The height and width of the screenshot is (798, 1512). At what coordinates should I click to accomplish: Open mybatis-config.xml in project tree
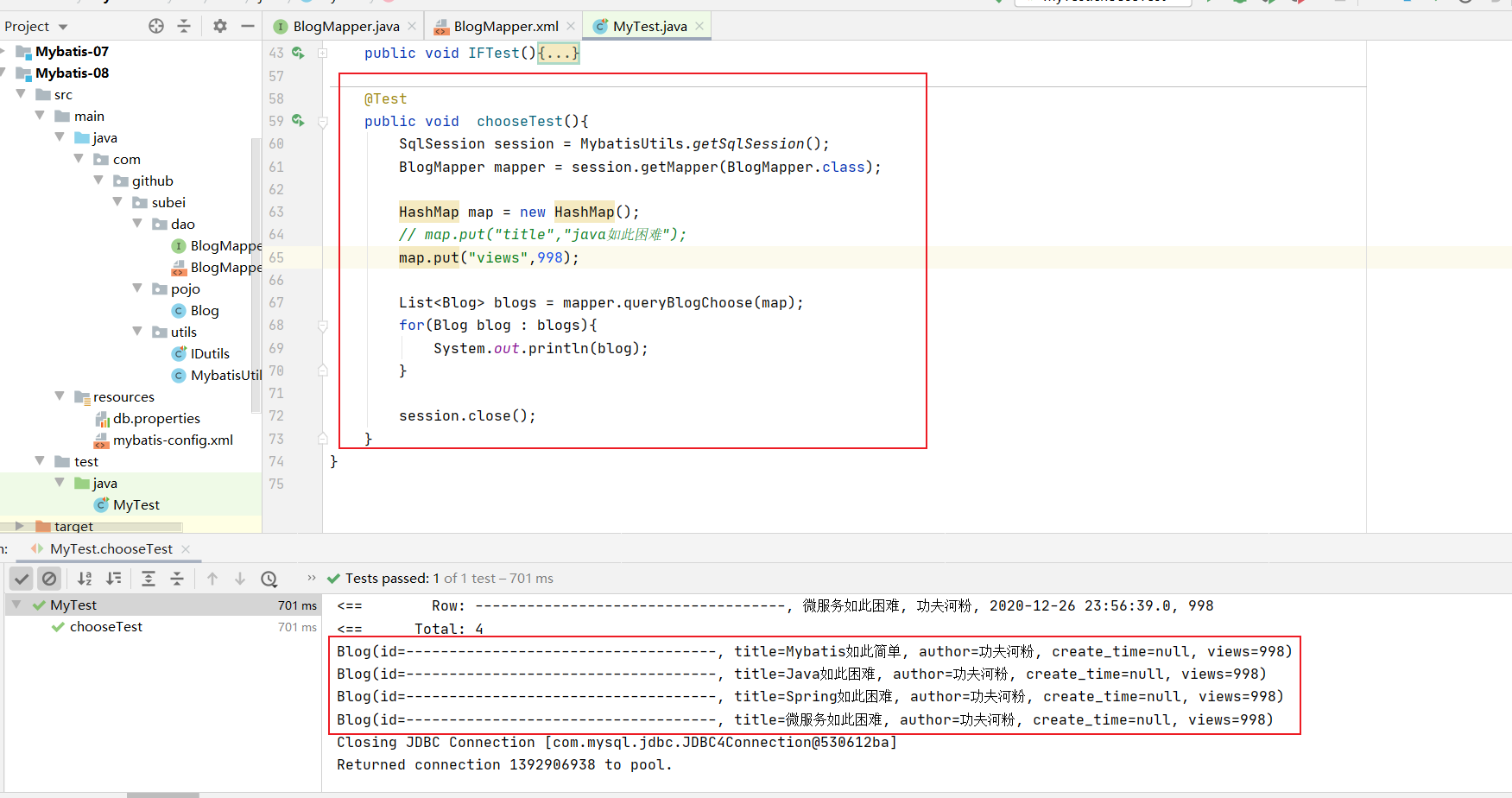pyautogui.click(x=173, y=440)
